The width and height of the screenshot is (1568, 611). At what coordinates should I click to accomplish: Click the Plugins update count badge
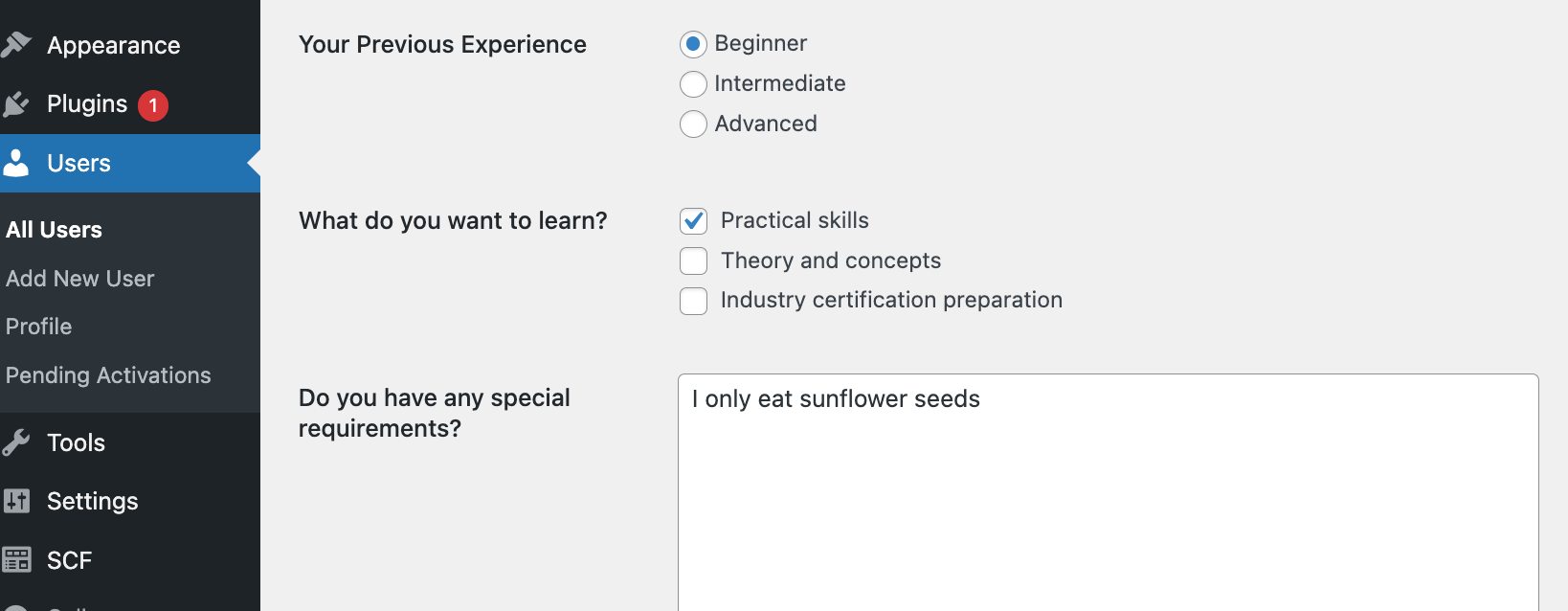pos(153,105)
